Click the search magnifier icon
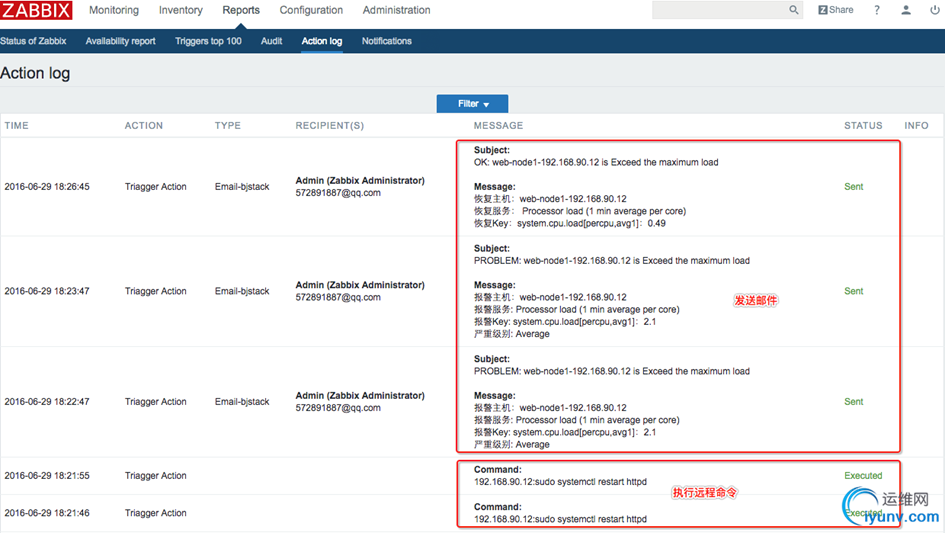 click(794, 10)
